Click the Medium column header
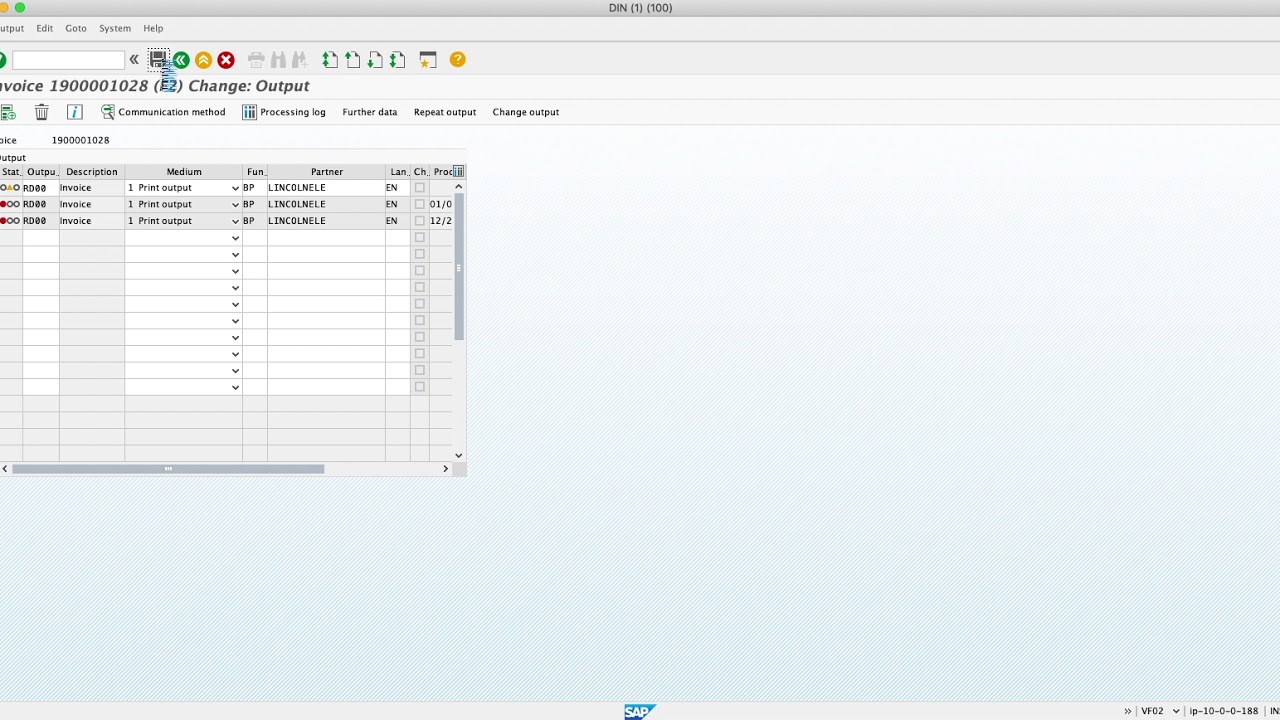Image resolution: width=1280 pixels, height=720 pixels. tap(184, 172)
